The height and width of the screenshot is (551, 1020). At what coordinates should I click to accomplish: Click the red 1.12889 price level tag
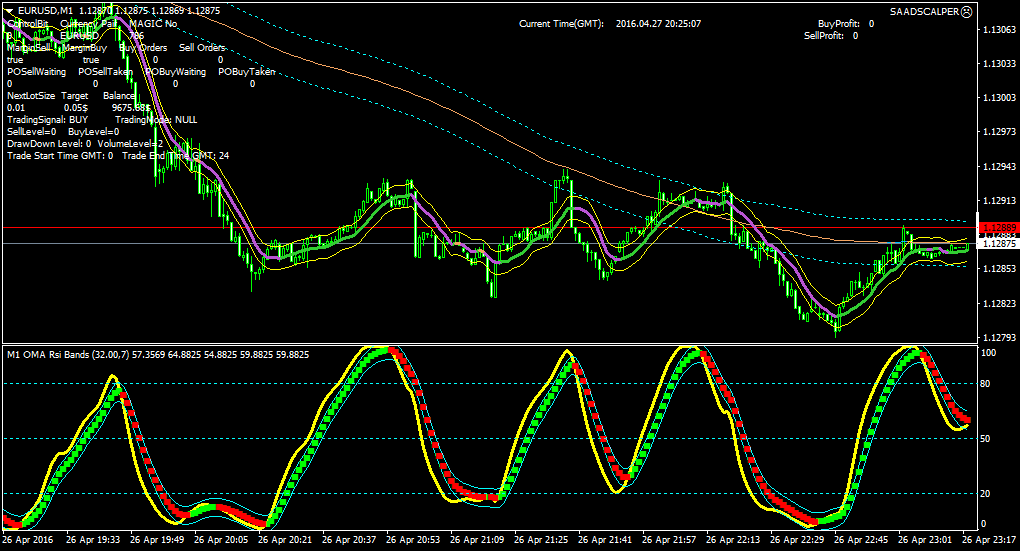pyautogui.click(x=997, y=228)
